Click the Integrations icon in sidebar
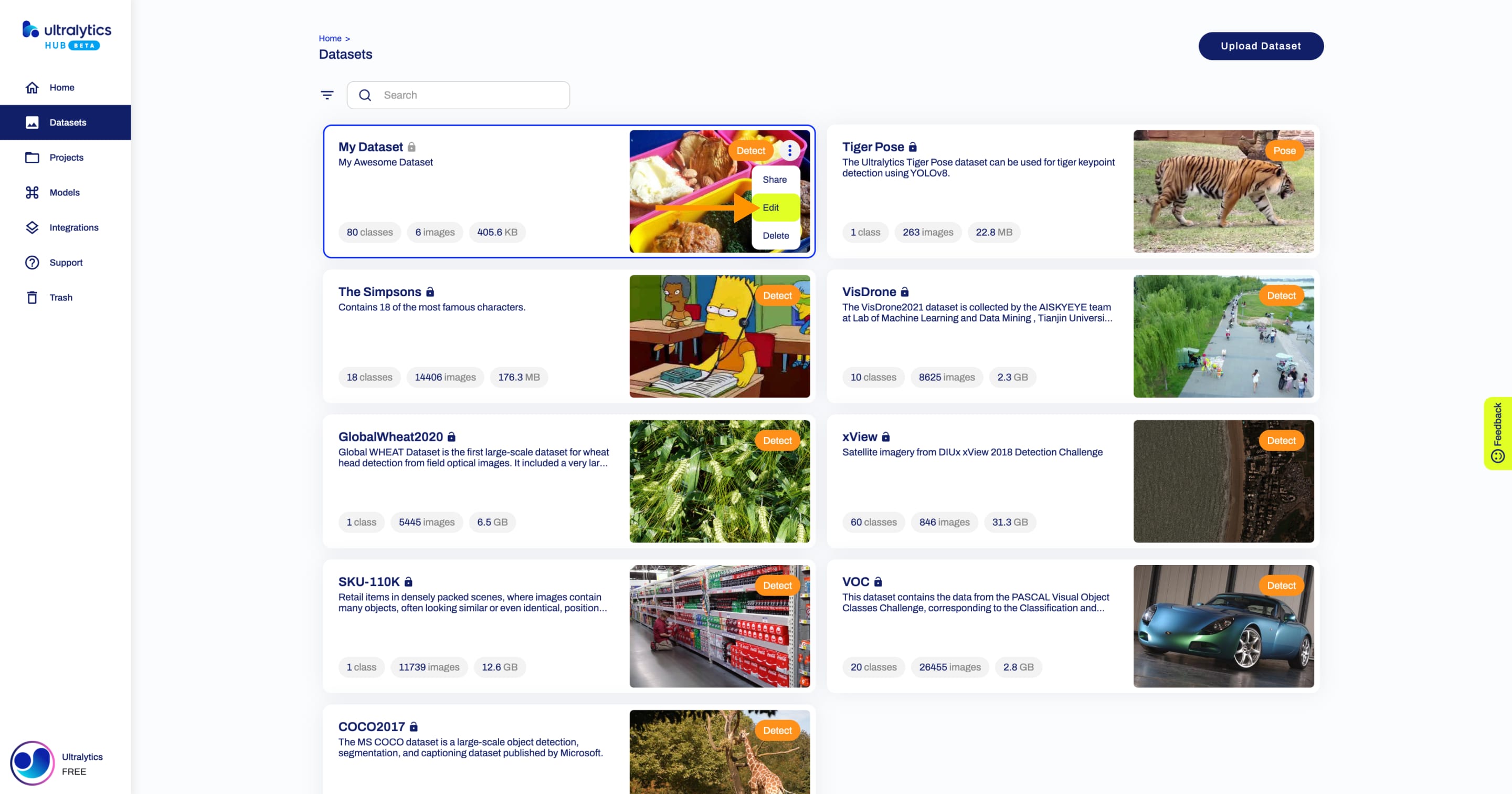Screen dimensions: 1512x794 (31, 227)
